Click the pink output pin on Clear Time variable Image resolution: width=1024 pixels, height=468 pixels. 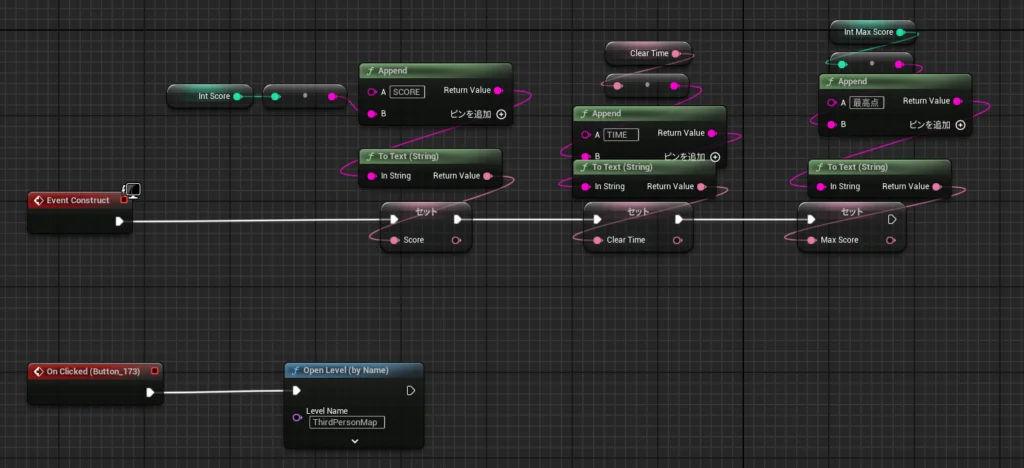pyautogui.click(x=676, y=53)
